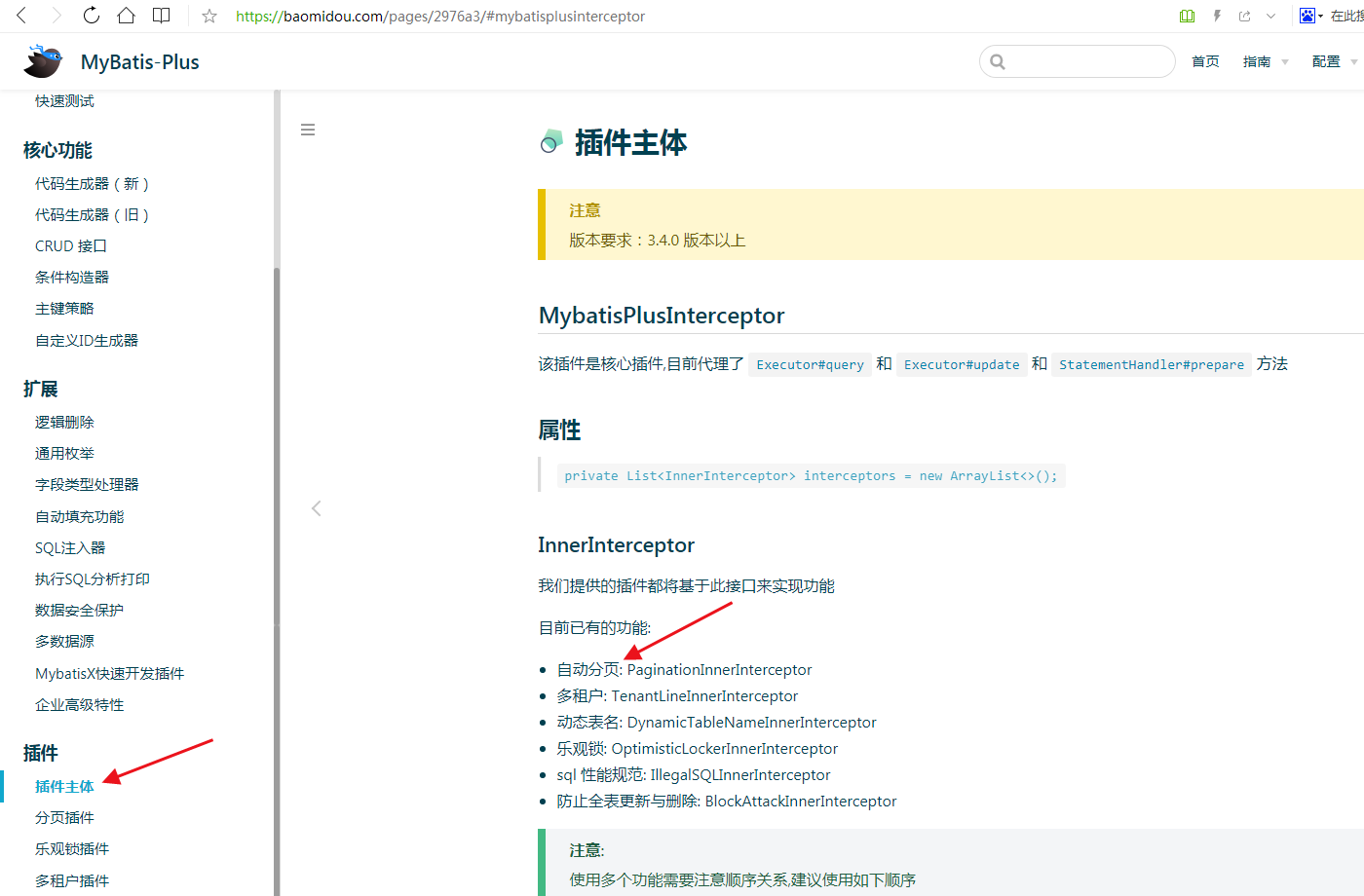1364x896 pixels.
Task: Open 逻辑删除 sidebar page
Action: (64, 423)
